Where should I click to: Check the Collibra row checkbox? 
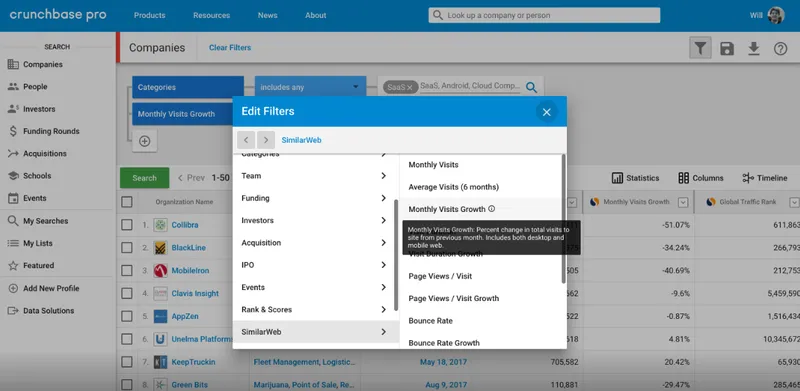[x=127, y=225]
